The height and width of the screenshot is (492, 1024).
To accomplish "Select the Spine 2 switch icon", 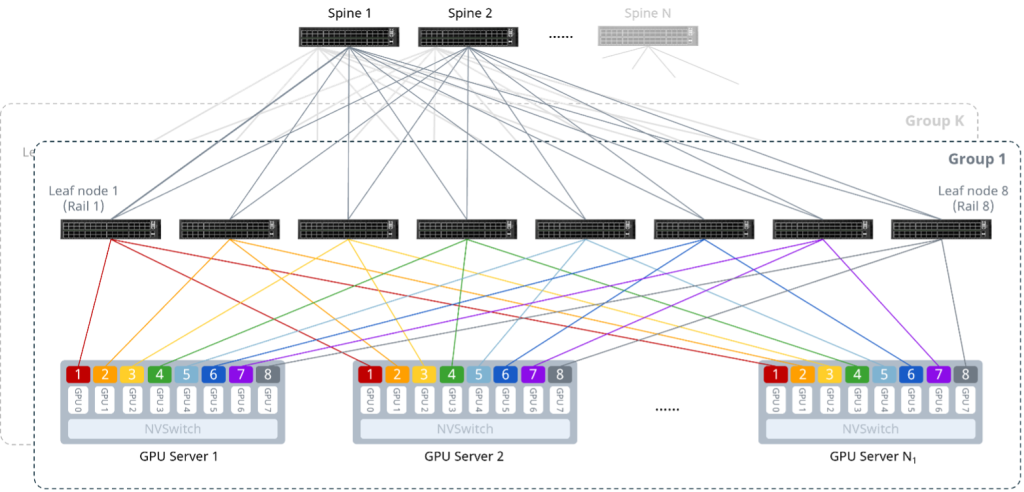I will [x=468, y=37].
